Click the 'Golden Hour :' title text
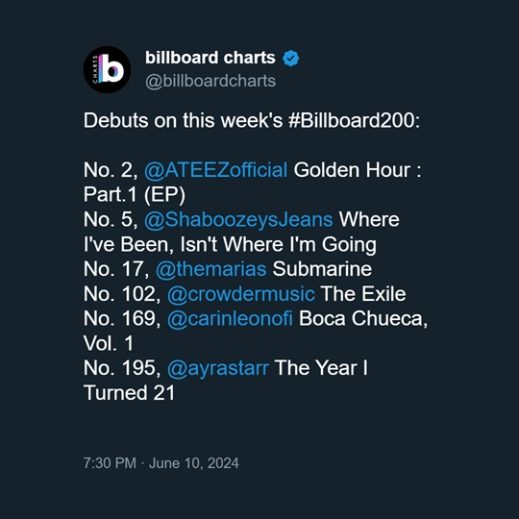Viewport: 519px width, 519px height. 357,170
